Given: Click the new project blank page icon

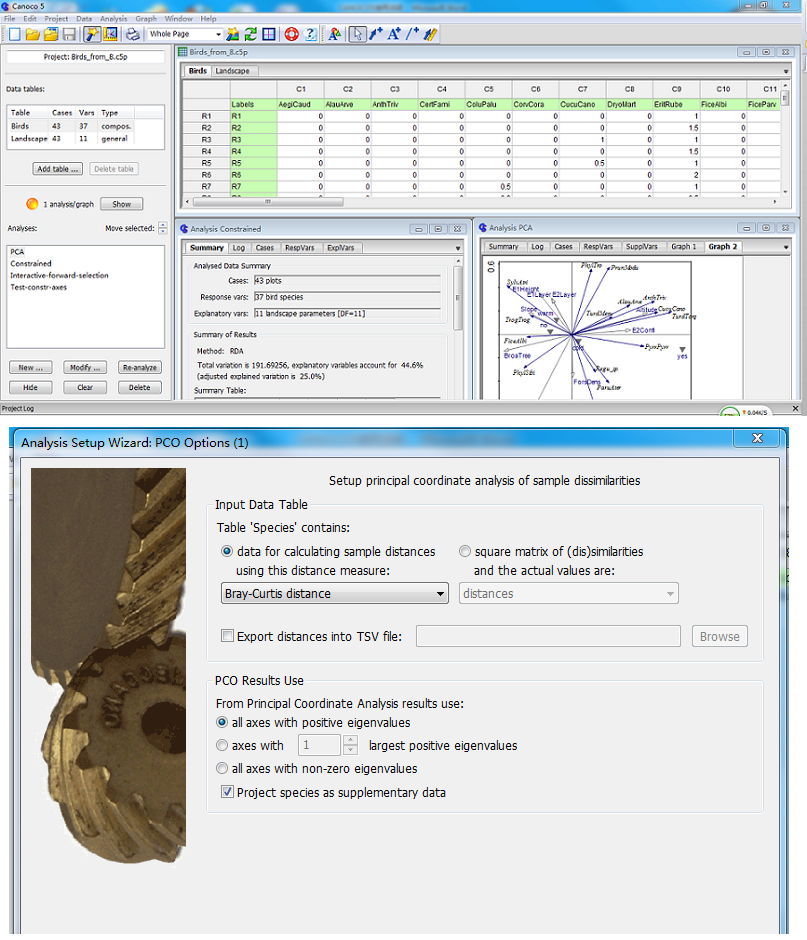Looking at the screenshot, I should [x=14, y=34].
